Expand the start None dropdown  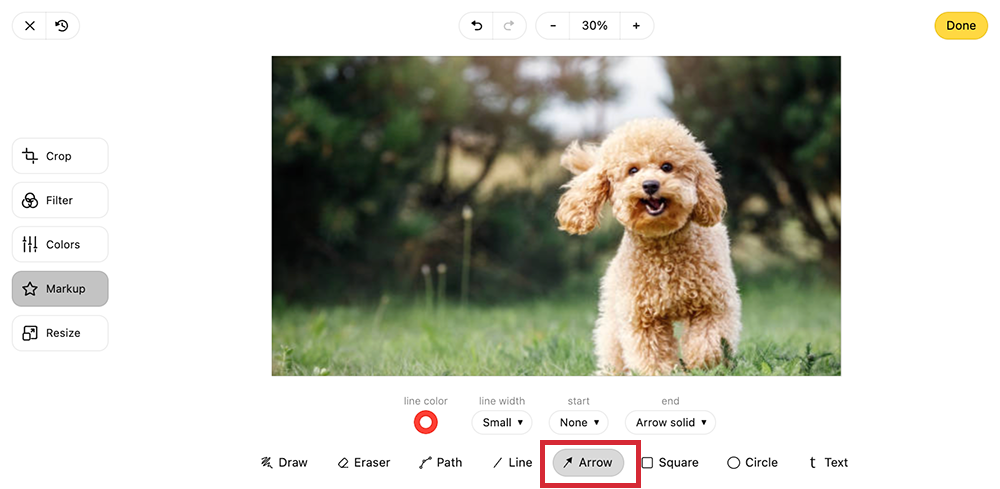click(579, 422)
